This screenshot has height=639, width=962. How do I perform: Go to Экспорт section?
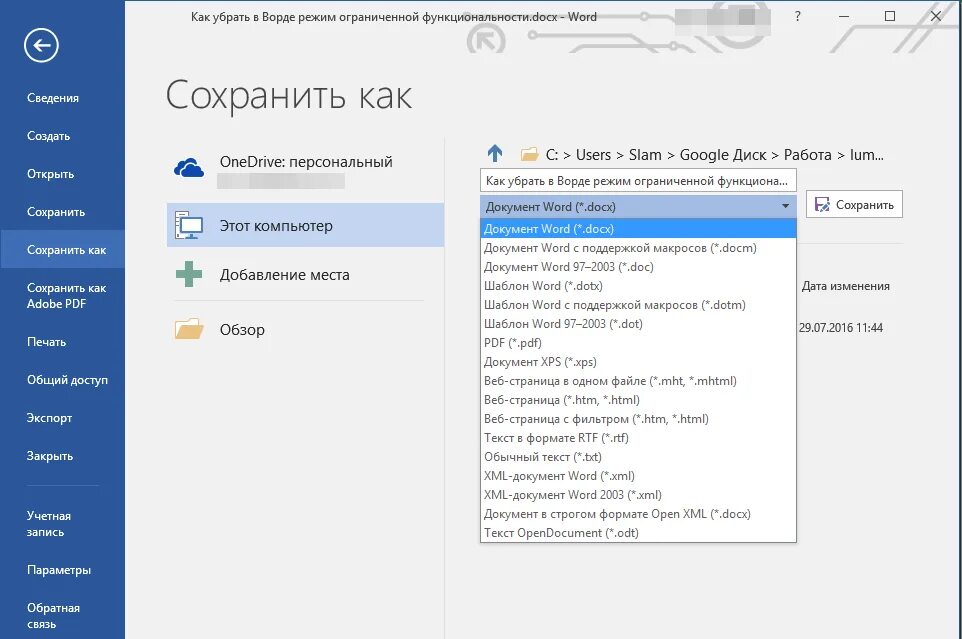click(x=49, y=418)
